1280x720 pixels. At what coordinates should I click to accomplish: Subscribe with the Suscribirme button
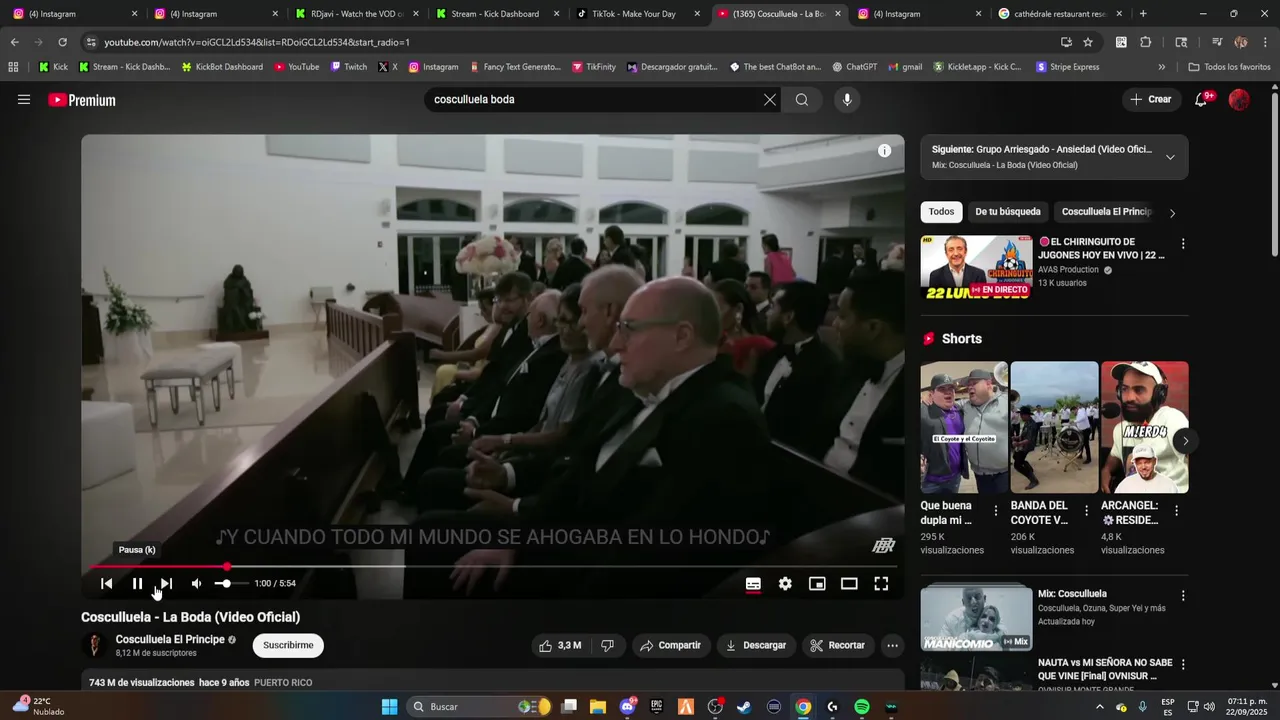point(288,646)
